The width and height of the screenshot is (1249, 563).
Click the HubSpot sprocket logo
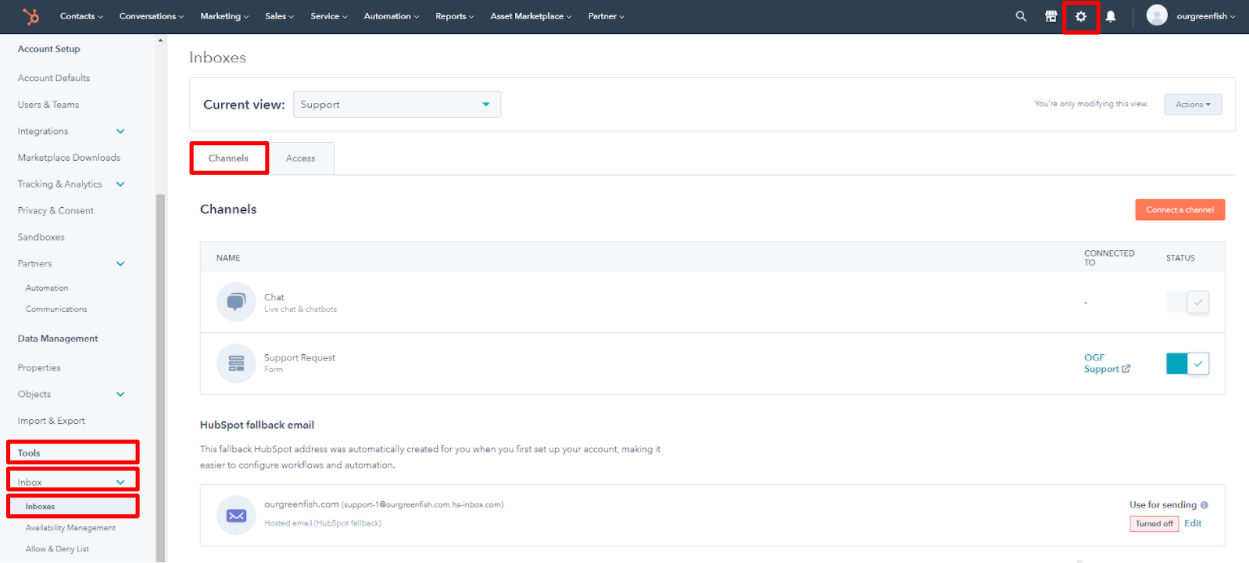pyautogui.click(x=31, y=16)
